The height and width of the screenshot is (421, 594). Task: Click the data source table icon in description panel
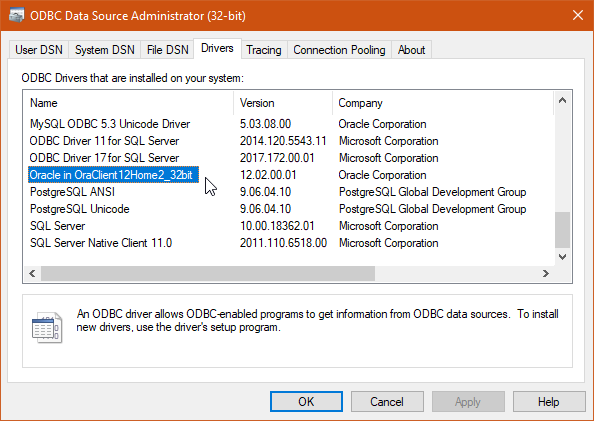tap(47, 327)
